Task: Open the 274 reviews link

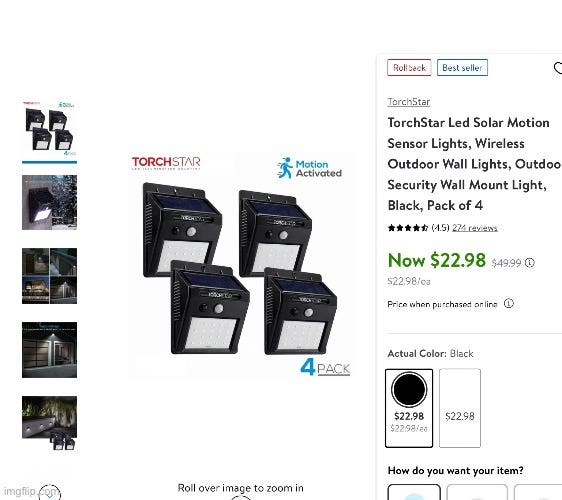Action: (475, 228)
